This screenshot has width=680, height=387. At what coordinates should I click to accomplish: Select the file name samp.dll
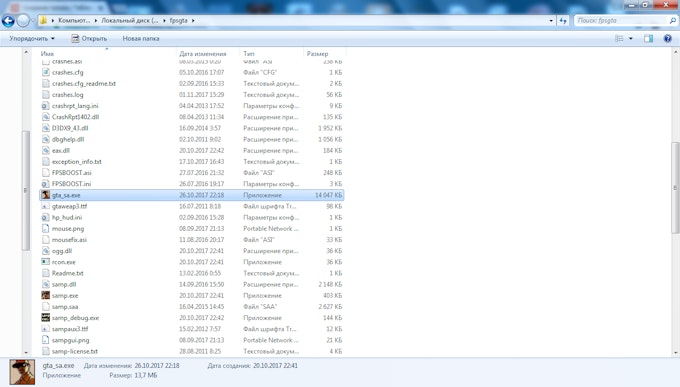(64, 285)
